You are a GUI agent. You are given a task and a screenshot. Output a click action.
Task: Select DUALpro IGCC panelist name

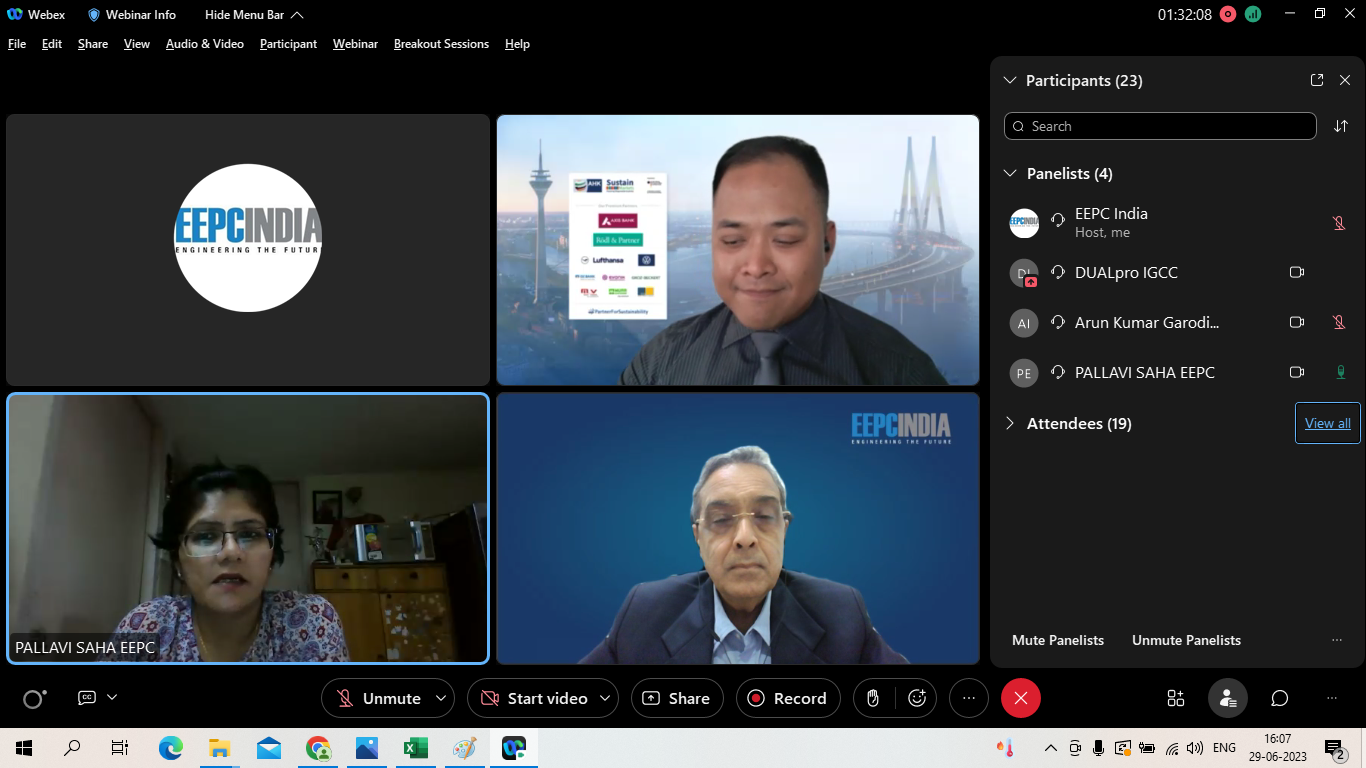[1126, 272]
